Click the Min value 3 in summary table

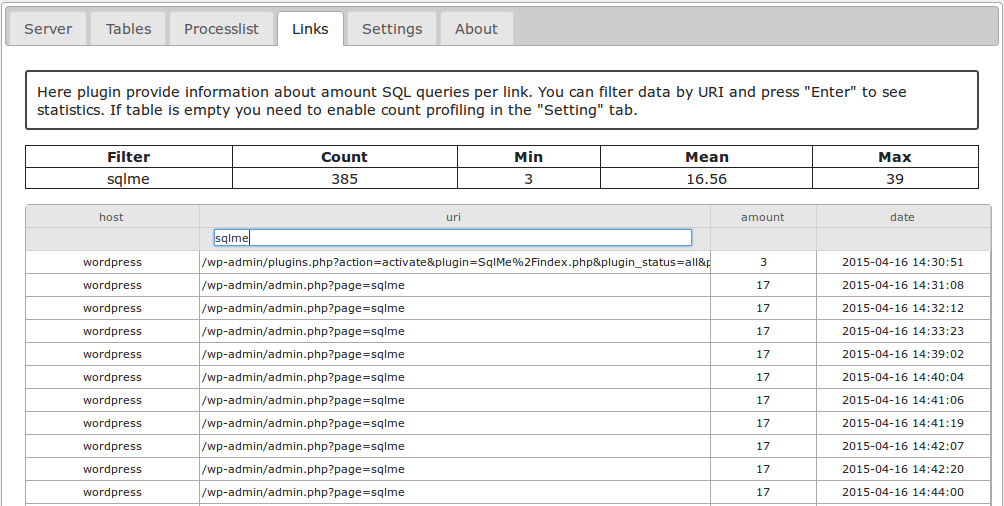click(x=528, y=179)
